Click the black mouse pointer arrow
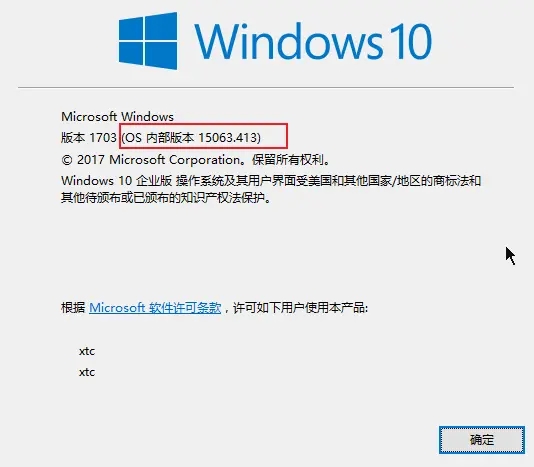Image resolution: width=534 pixels, height=467 pixels. [x=510, y=256]
